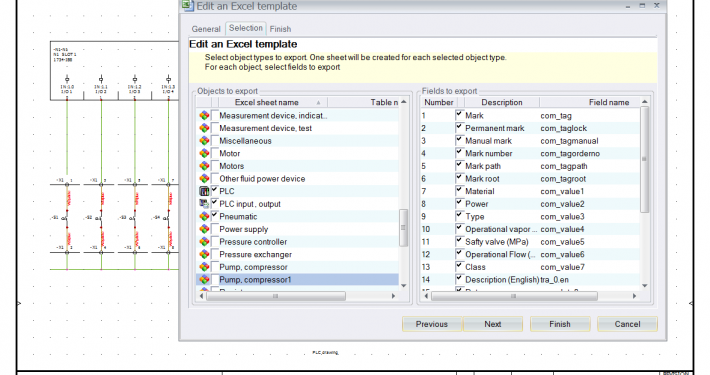Click the Miscellaneous row icon
Viewport: 710px width, 375px height.
pos(204,141)
